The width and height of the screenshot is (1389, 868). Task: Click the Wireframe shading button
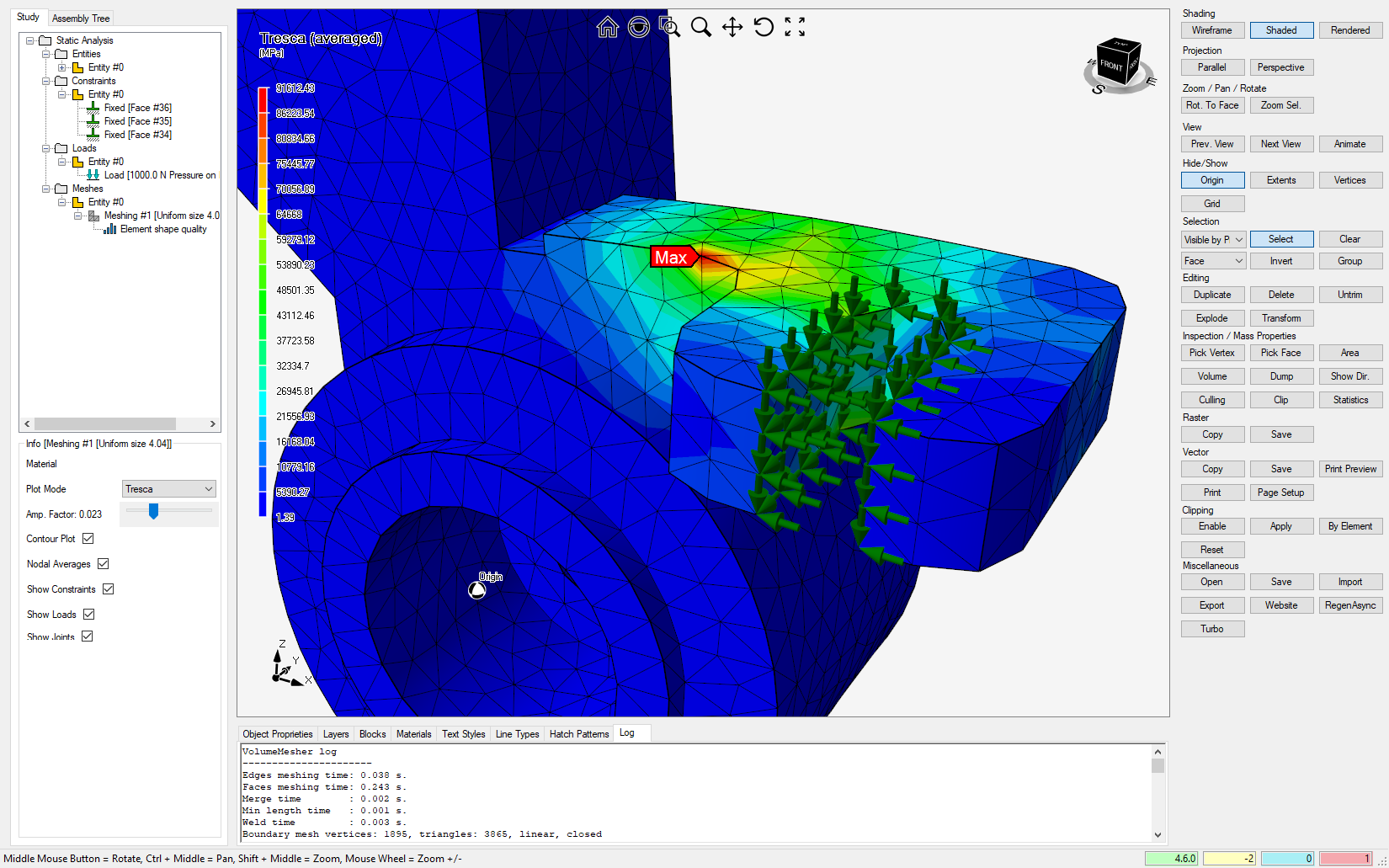pos(1212,30)
